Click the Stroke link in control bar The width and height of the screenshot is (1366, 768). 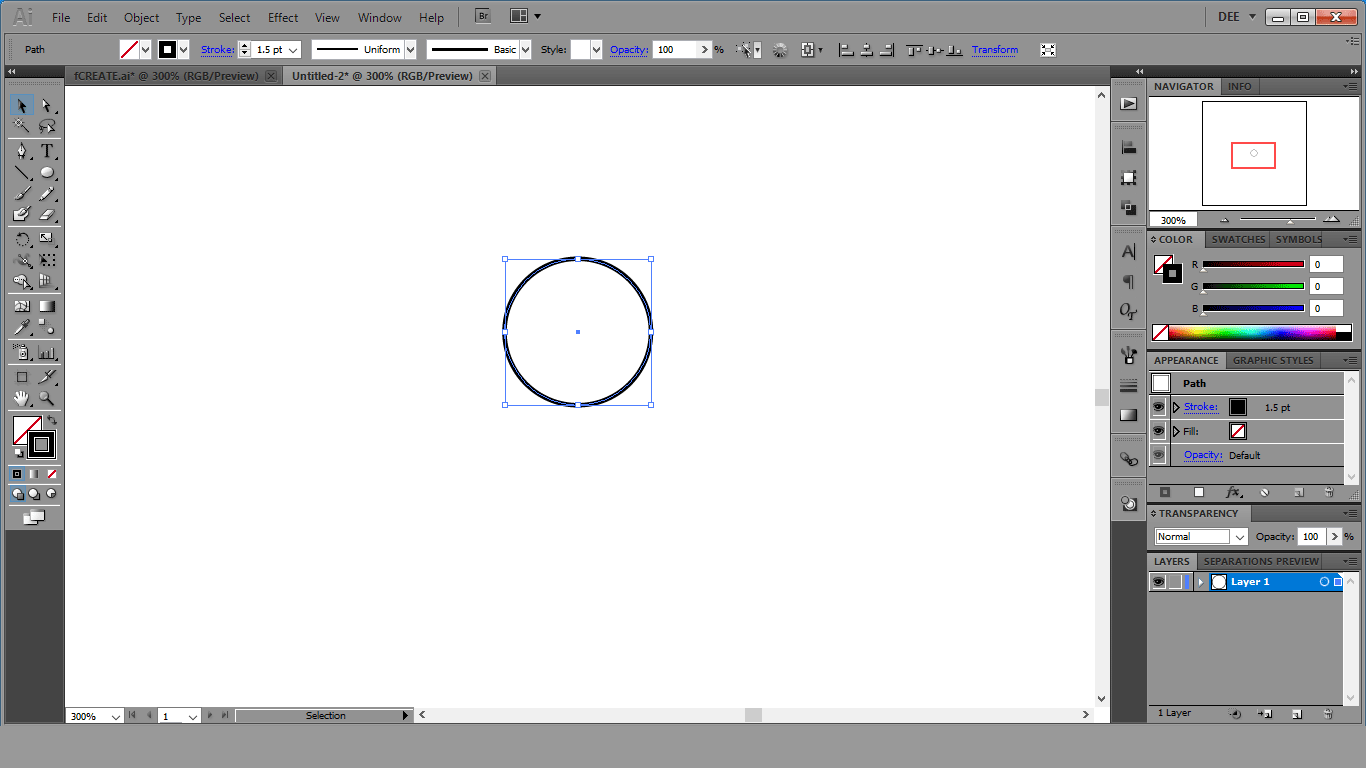pyautogui.click(x=217, y=50)
